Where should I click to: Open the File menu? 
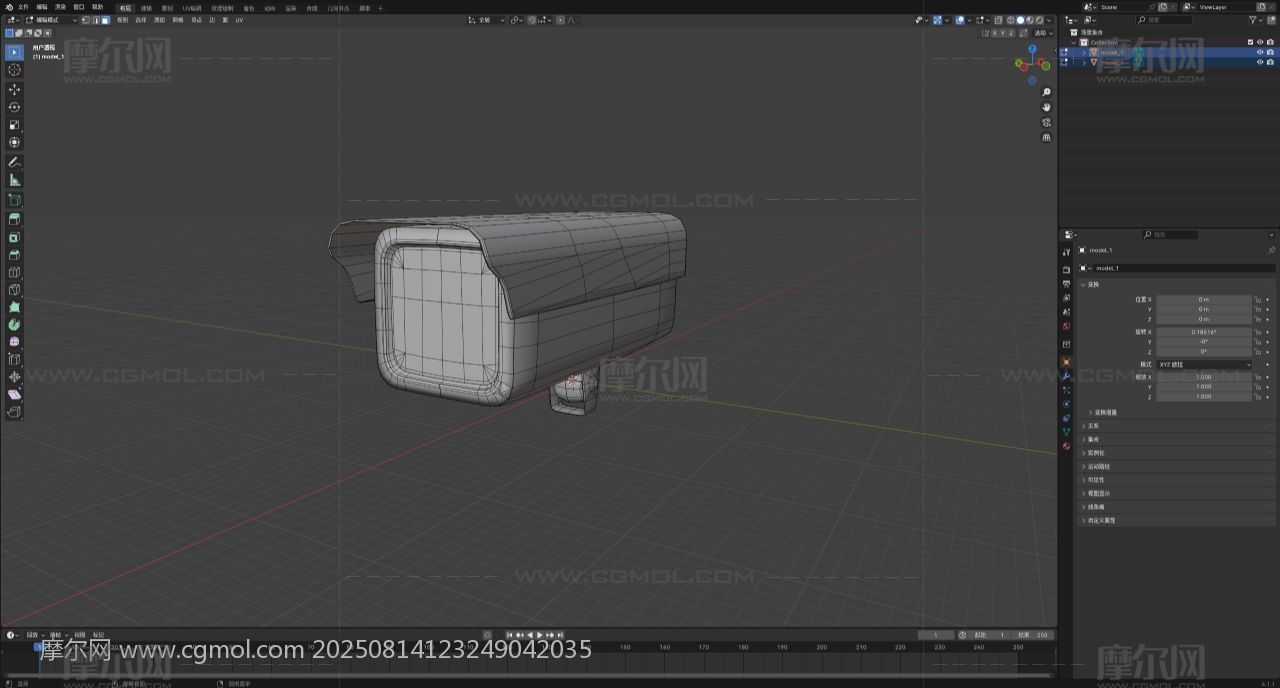pyautogui.click(x=23, y=7)
